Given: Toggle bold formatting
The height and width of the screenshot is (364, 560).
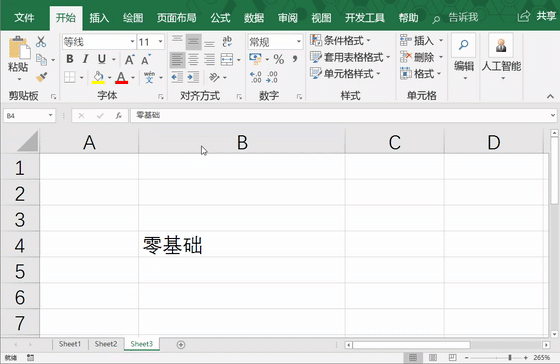Looking at the screenshot, I should click(70, 59).
